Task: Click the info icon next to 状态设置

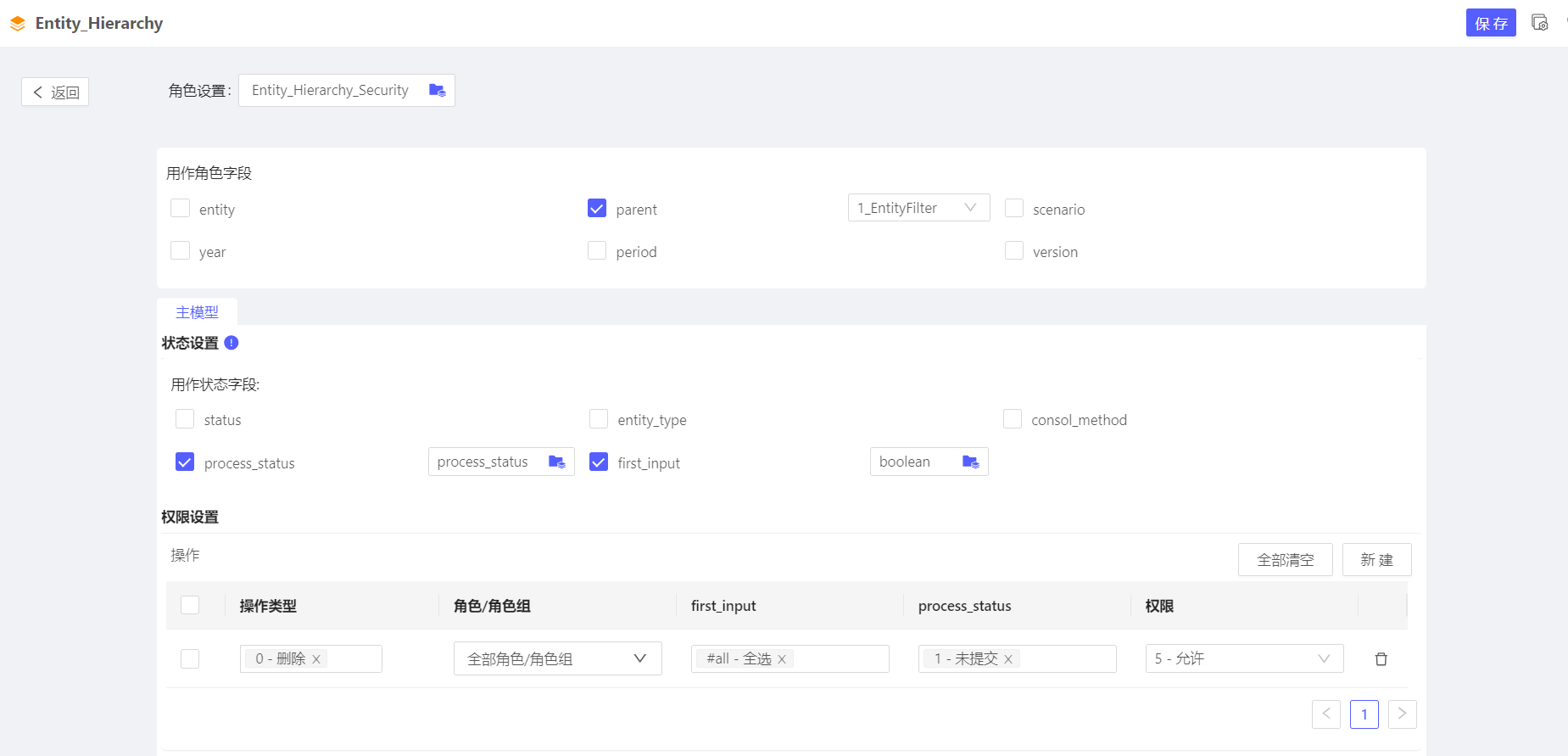Action: [232, 343]
